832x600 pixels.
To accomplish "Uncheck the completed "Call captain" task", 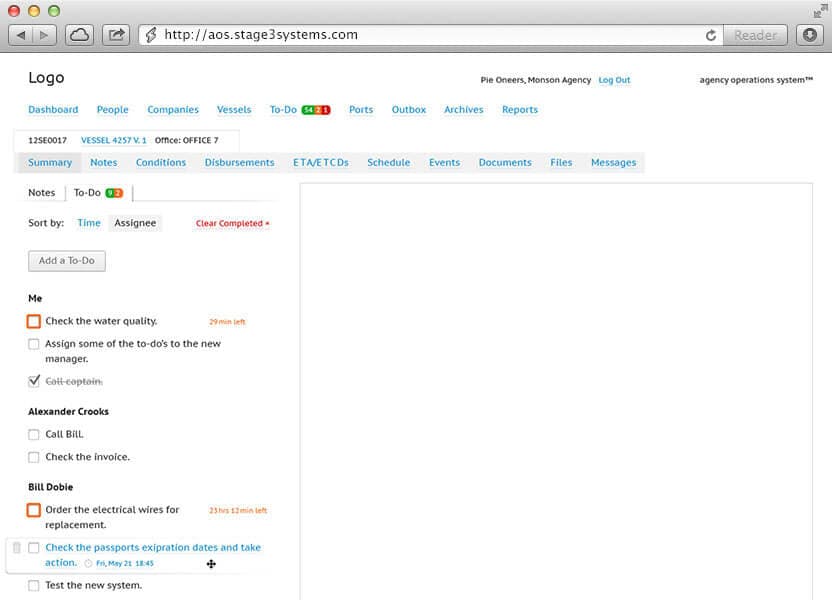I will [33, 380].
